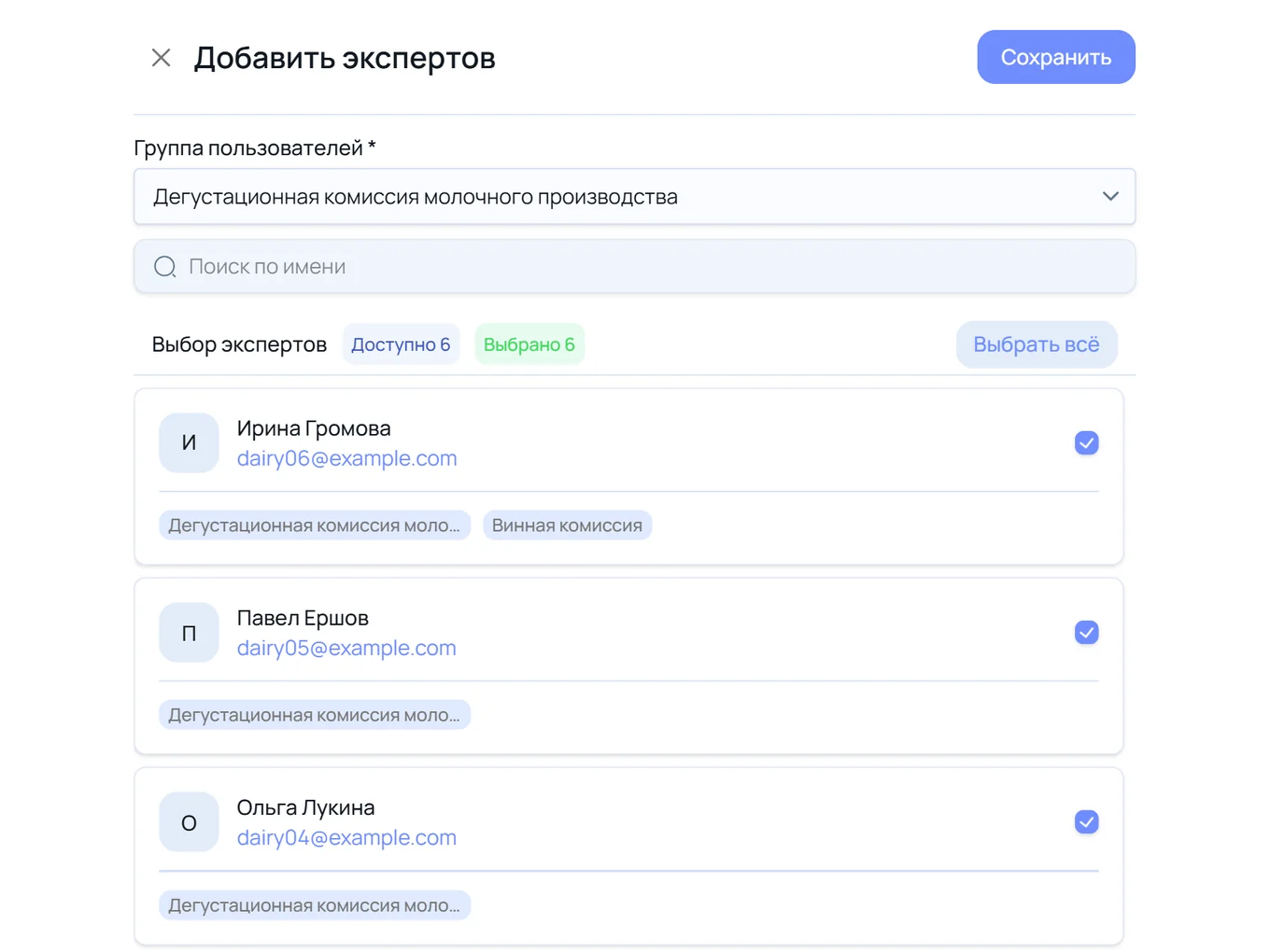This screenshot has width=1270, height=952.
Task: Click the email dairy05@example.com
Action: coord(346,648)
